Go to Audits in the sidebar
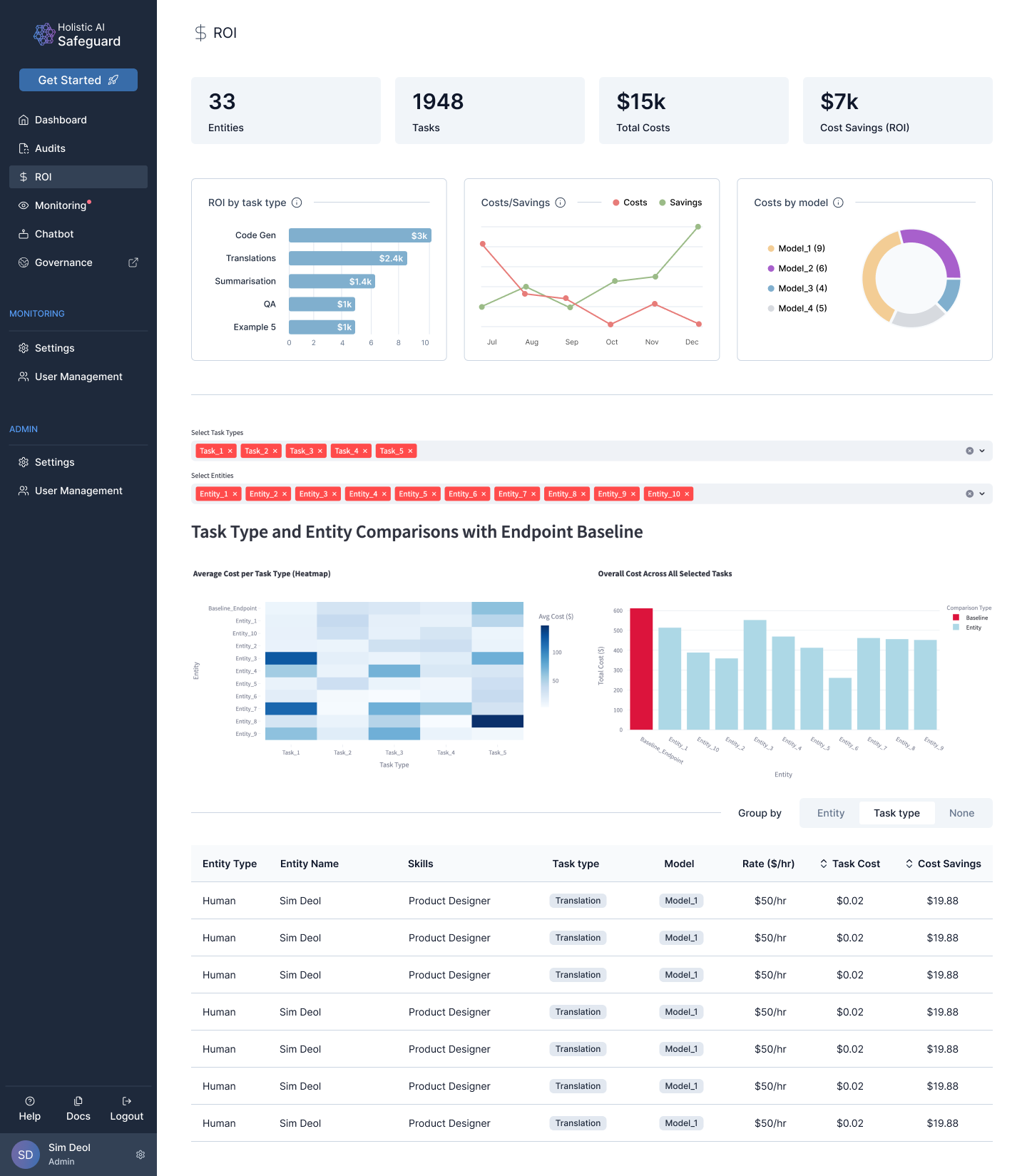The height and width of the screenshot is (1176, 1027). [50, 148]
